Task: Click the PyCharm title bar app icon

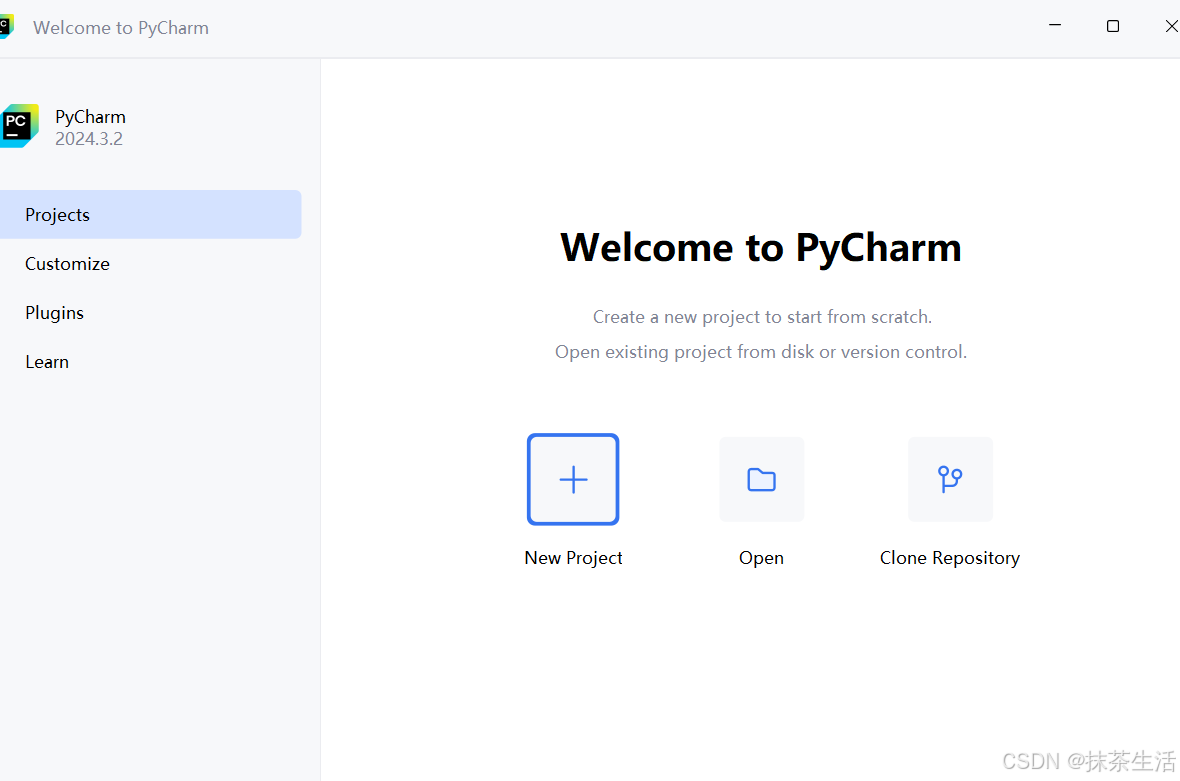Action: click(x=7, y=26)
